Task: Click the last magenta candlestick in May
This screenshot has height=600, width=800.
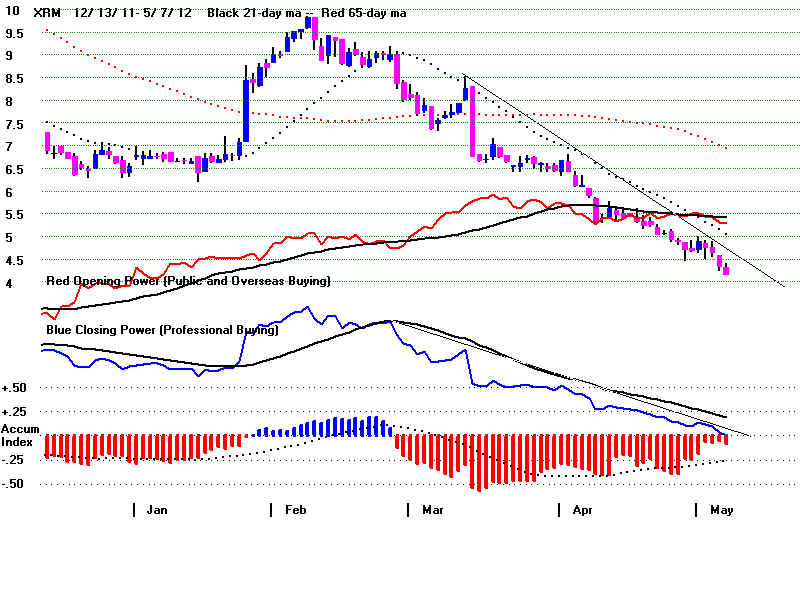Action: tap(726, 270)
